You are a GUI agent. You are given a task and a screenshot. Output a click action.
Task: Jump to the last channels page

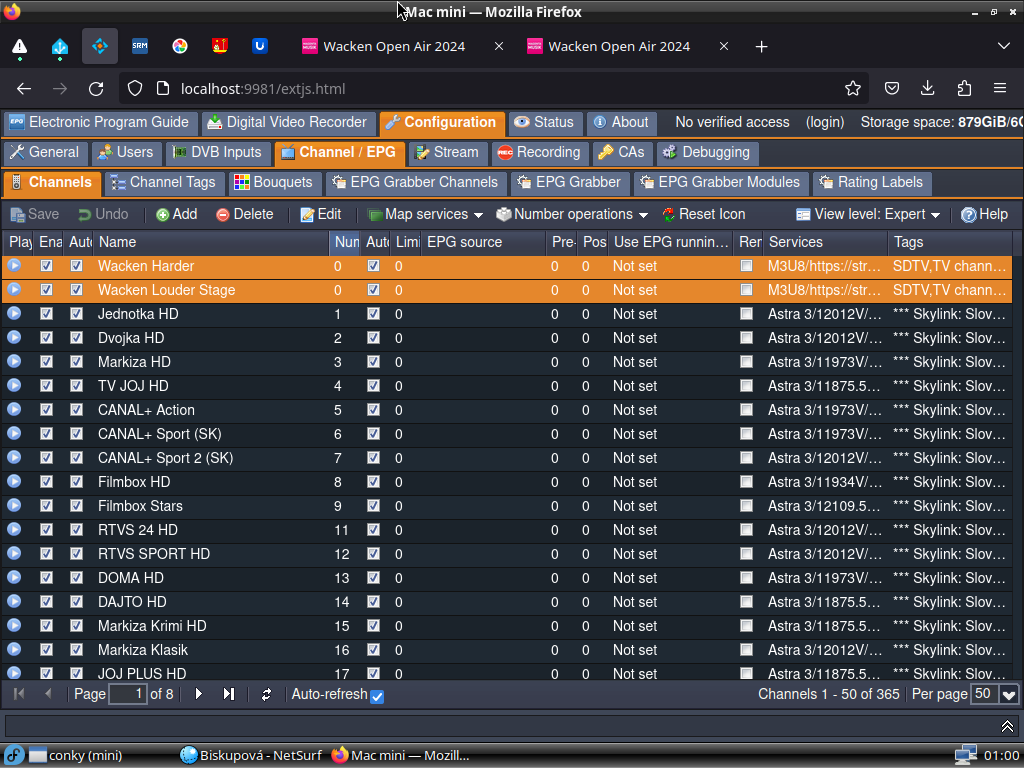229,694
